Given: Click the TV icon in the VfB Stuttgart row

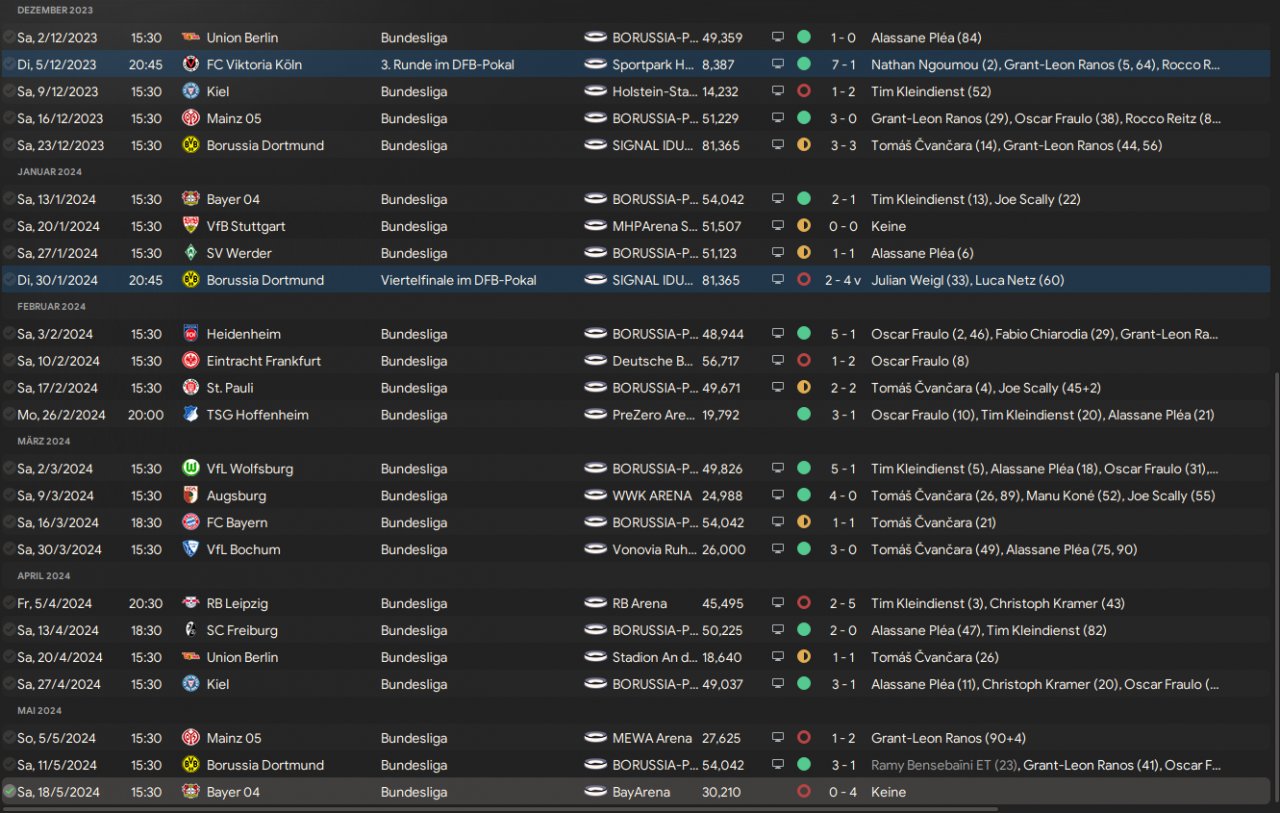Looking at the screenshot, I should click(x=778, y=227).
